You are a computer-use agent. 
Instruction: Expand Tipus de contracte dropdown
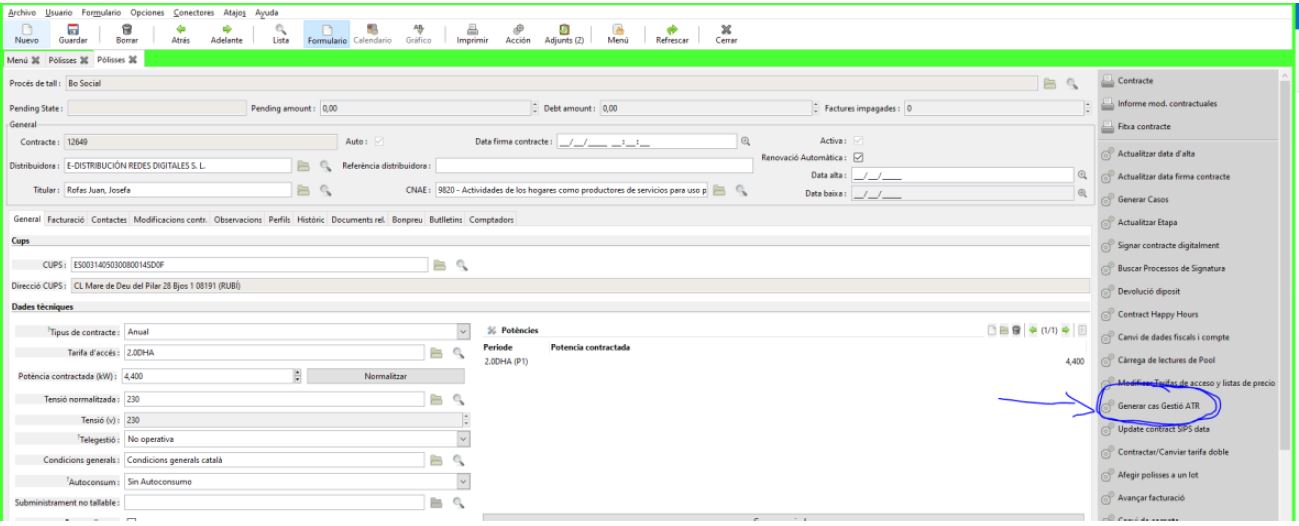pos(462,332)
